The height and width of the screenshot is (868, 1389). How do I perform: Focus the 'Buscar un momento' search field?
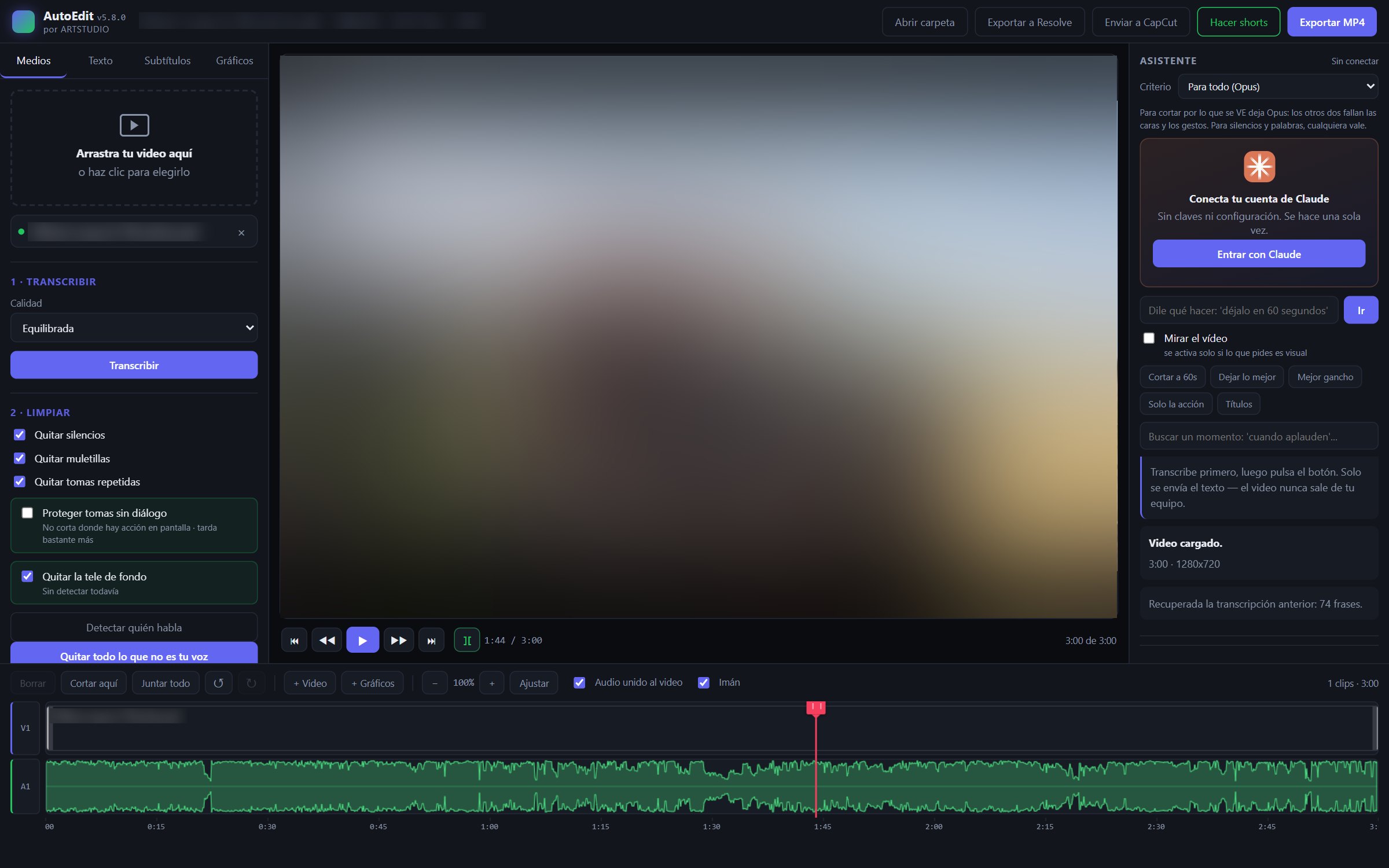point(1259,436)
